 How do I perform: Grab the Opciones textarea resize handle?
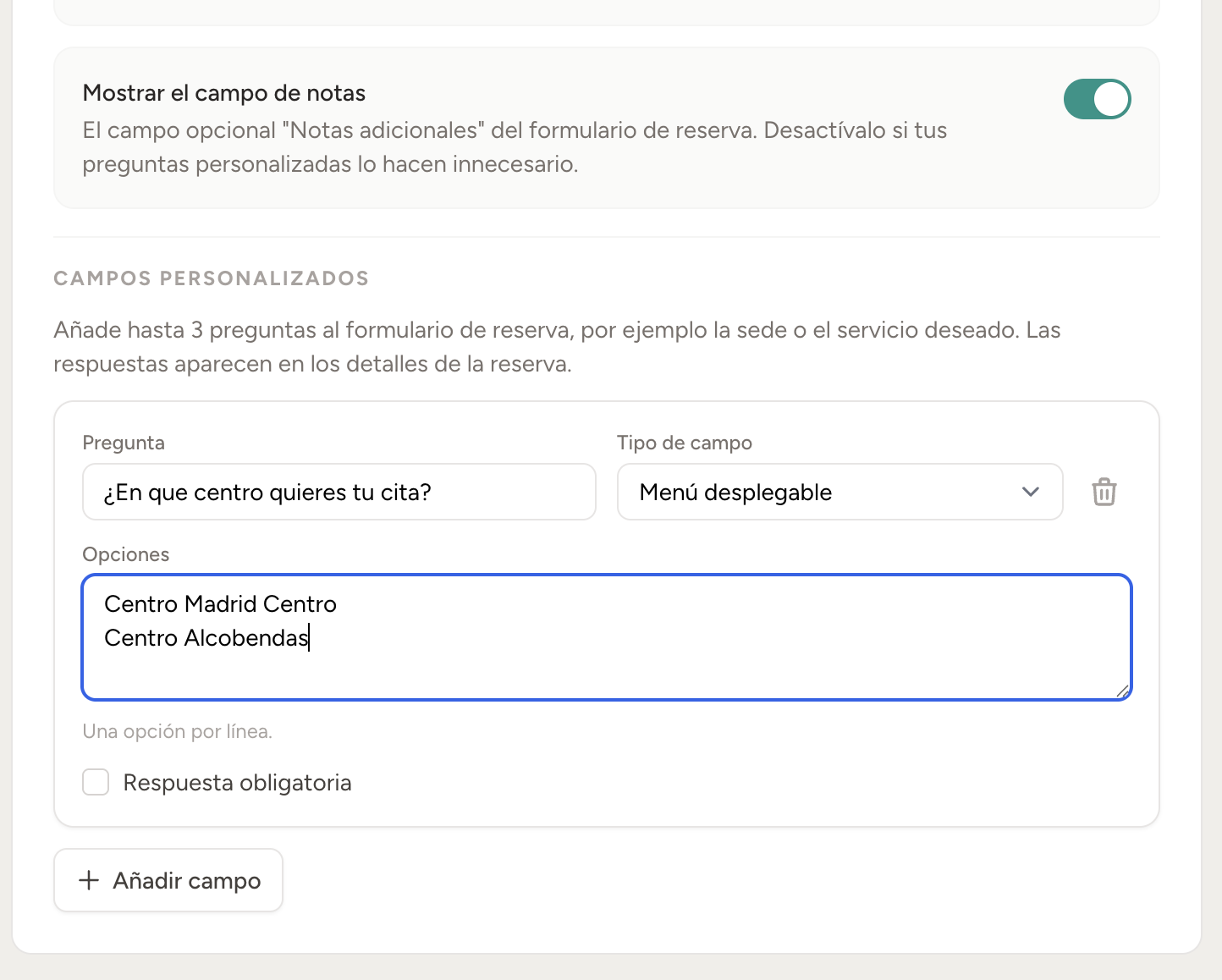click(1122, 691)
